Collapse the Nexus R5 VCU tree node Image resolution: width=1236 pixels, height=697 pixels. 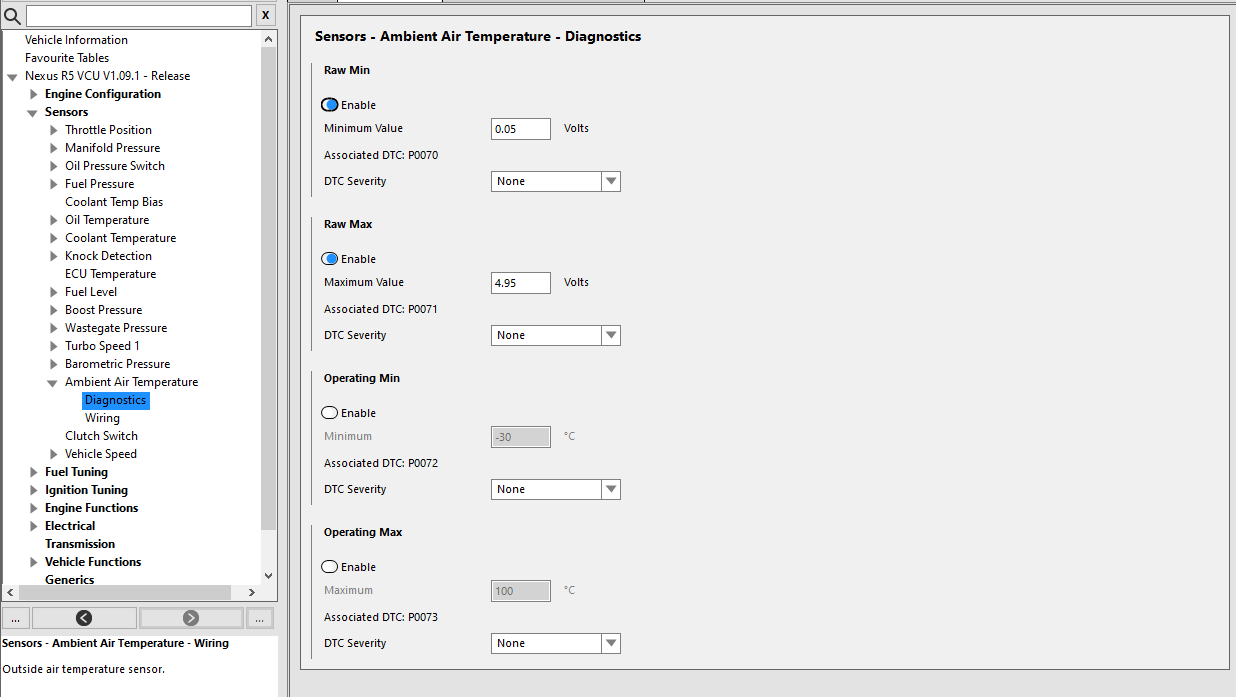tap(12, 77)
